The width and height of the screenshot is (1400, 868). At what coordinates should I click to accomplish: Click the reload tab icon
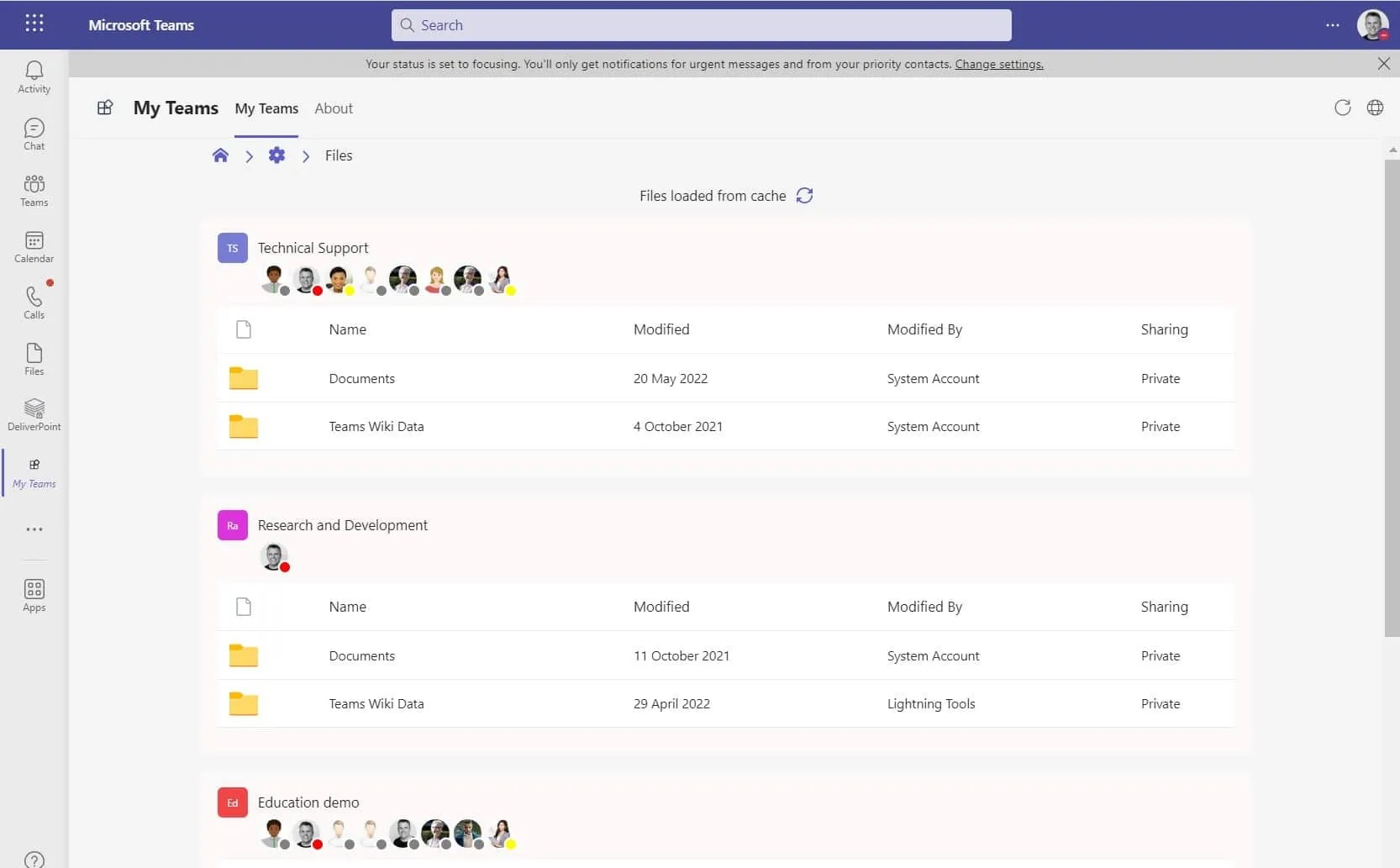tap(1343, 108)
